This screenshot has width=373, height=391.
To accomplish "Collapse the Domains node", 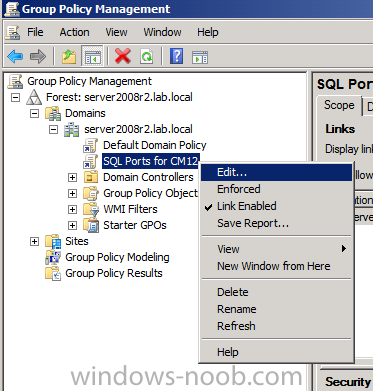I will (34, 113).
